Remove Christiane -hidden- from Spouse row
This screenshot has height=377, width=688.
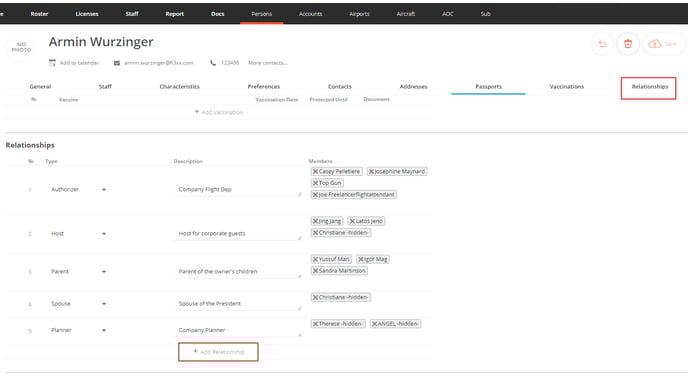point(315,298)
